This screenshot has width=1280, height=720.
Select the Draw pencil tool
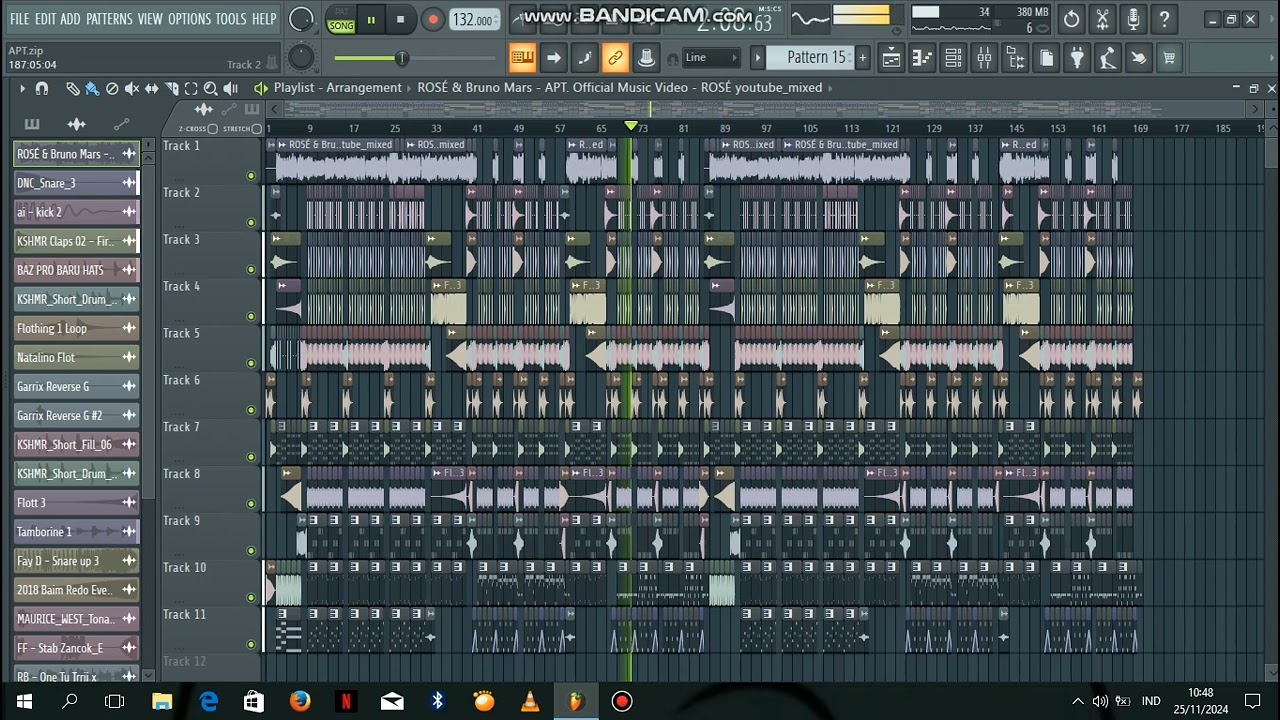coord(72,88)
